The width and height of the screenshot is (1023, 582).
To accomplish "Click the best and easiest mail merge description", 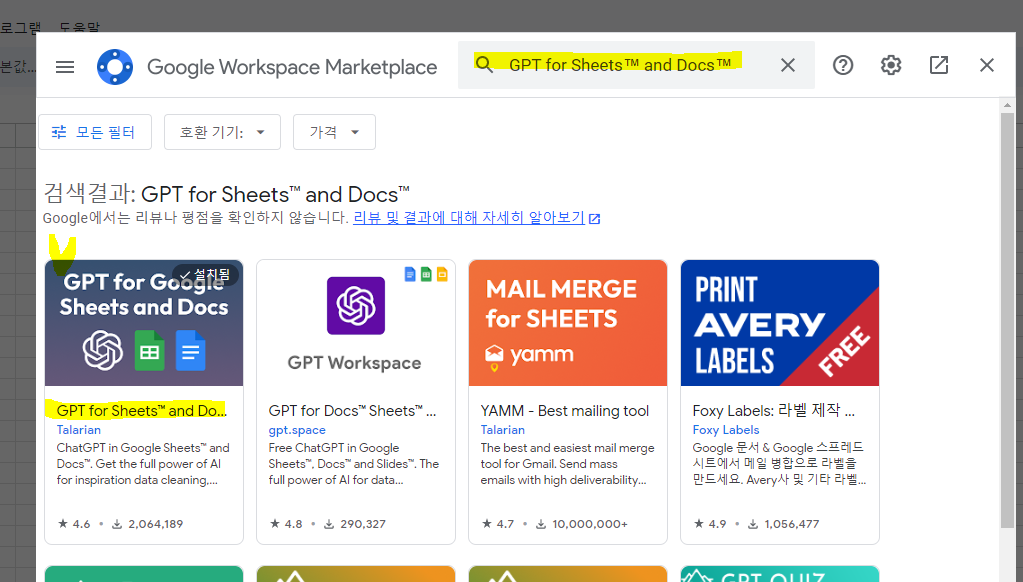I will 567,464.
